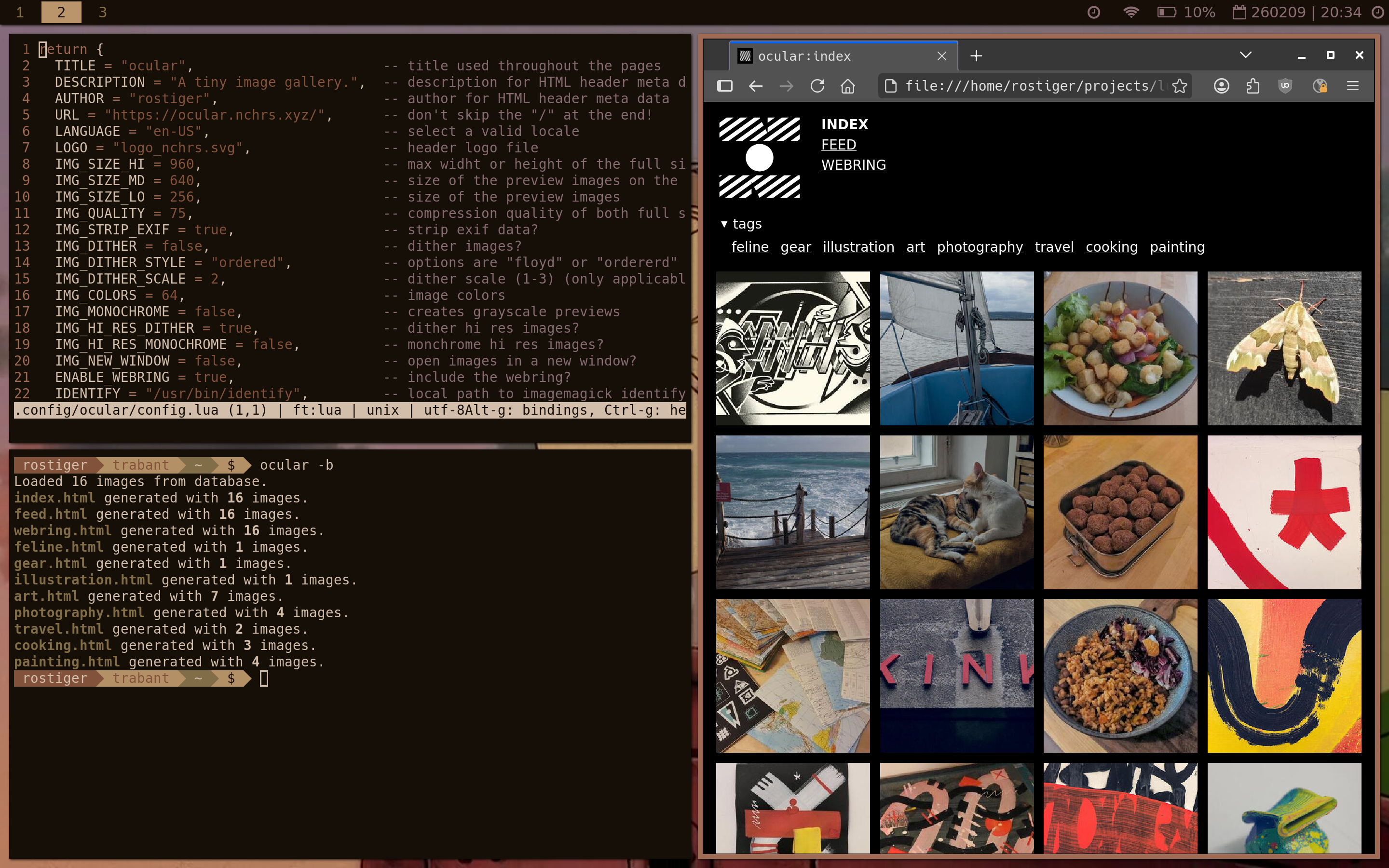Open the list all tabs chevron
Screen dimensions: 1389x868
[x=1245, y=55]
